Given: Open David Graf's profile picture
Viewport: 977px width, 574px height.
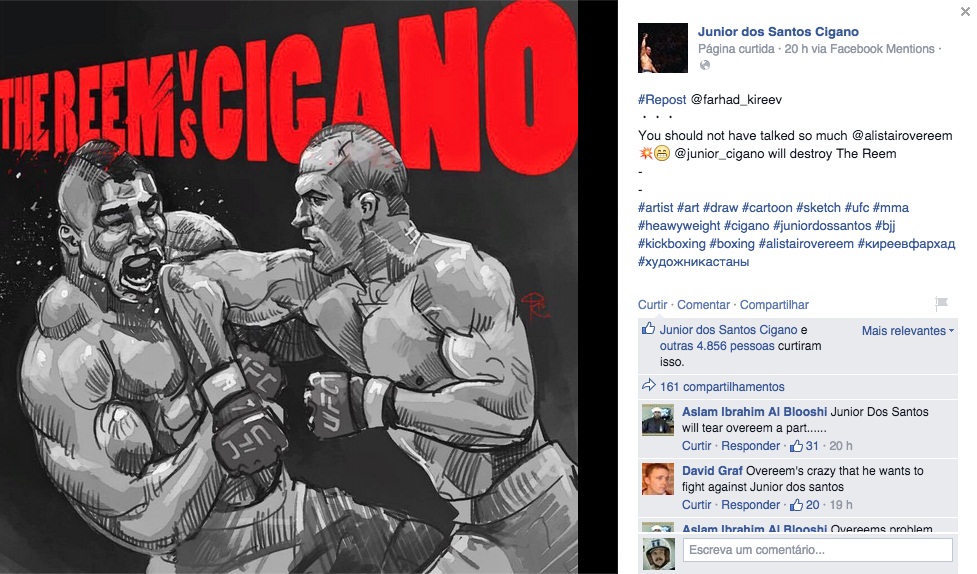Looking at the screenshot, I should coord(658,479).
